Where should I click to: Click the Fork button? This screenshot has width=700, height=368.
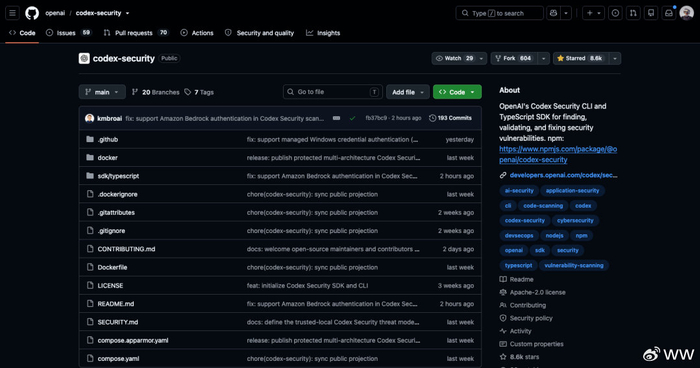(514, 58)
